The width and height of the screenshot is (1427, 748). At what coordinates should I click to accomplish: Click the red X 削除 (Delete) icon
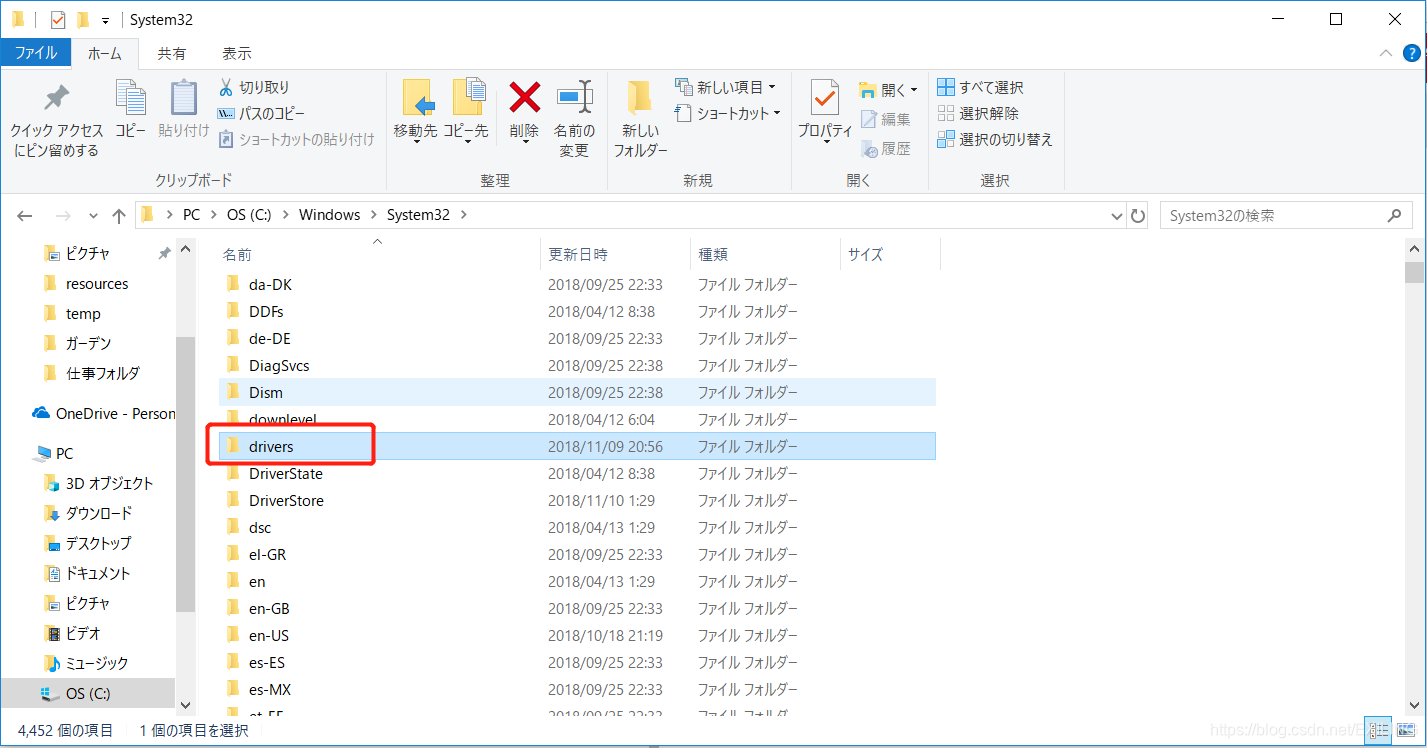pyautogui.click(x=524, y=97)
